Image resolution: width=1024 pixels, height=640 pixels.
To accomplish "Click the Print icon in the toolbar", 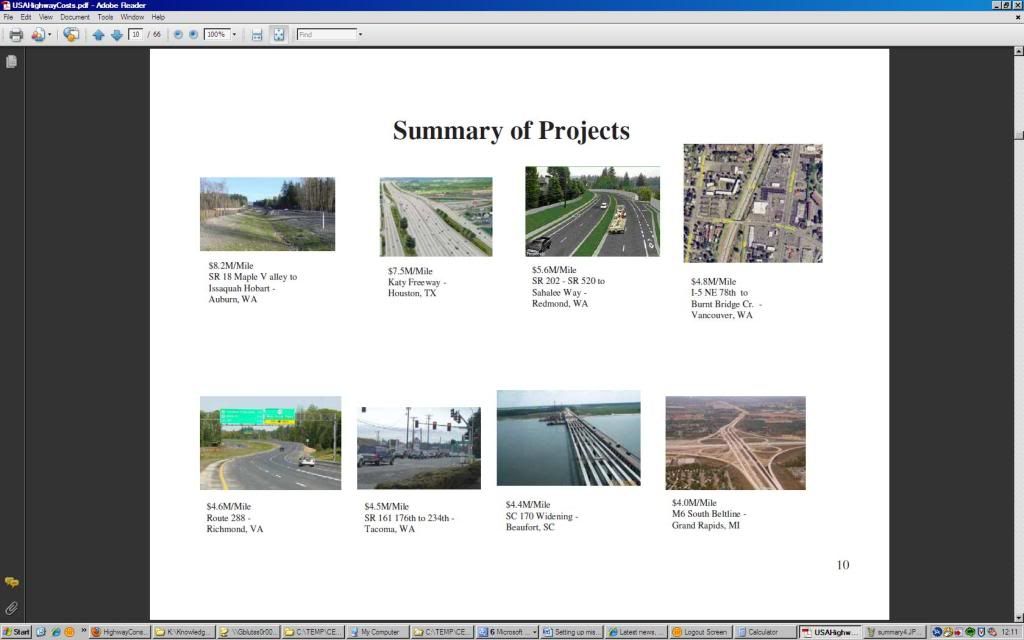I will click(15, 34).
